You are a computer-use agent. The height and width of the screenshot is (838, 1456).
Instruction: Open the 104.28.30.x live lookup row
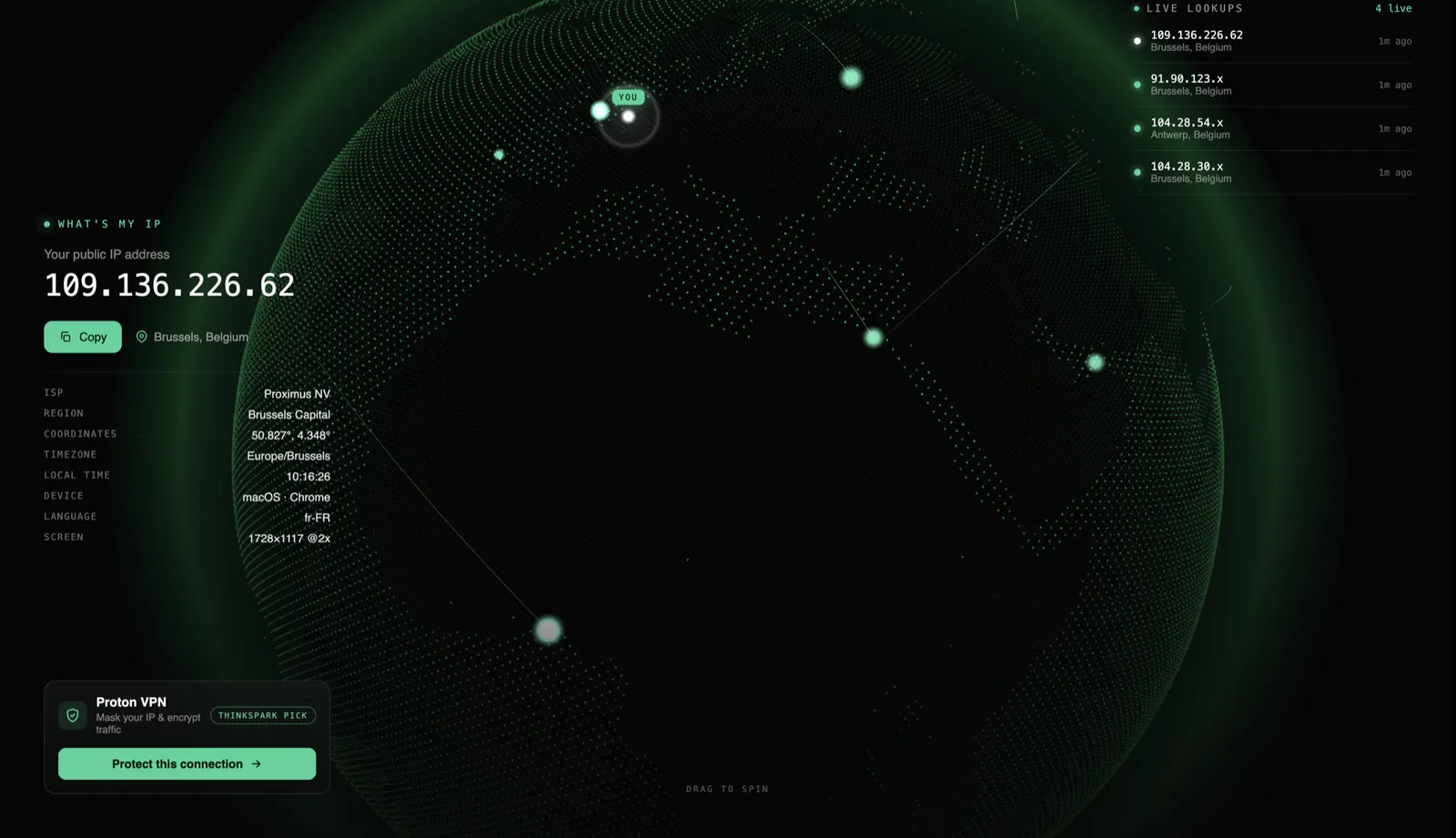click(x=1274, y=172)
